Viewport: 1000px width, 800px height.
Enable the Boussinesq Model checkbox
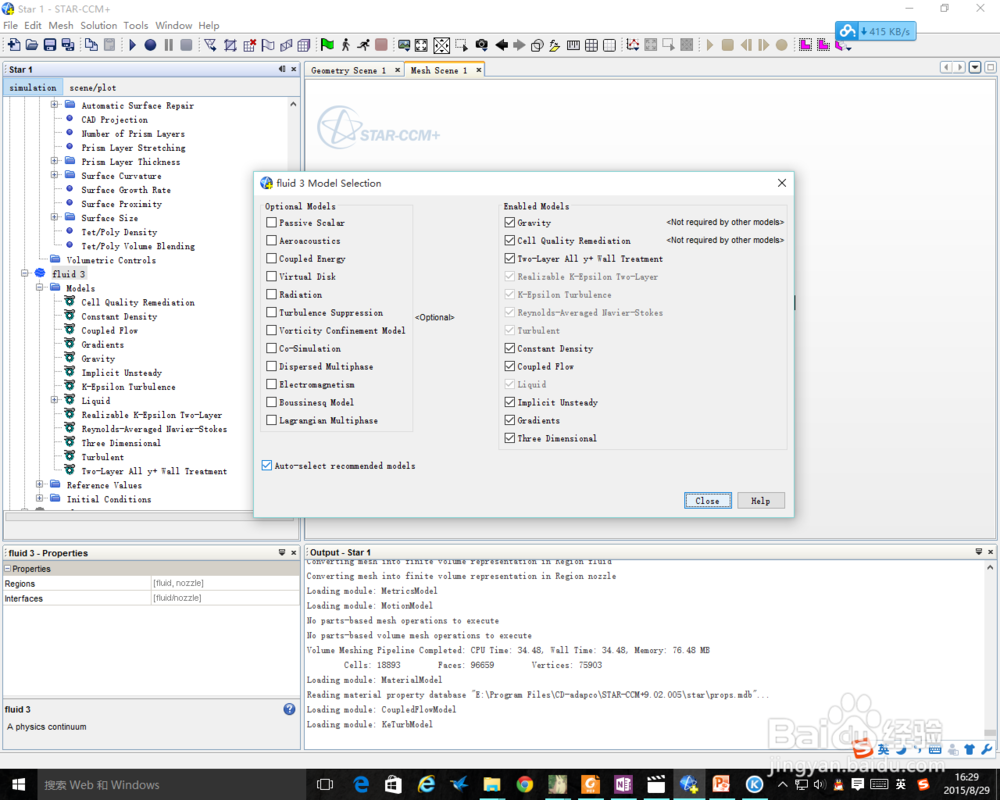272,402
